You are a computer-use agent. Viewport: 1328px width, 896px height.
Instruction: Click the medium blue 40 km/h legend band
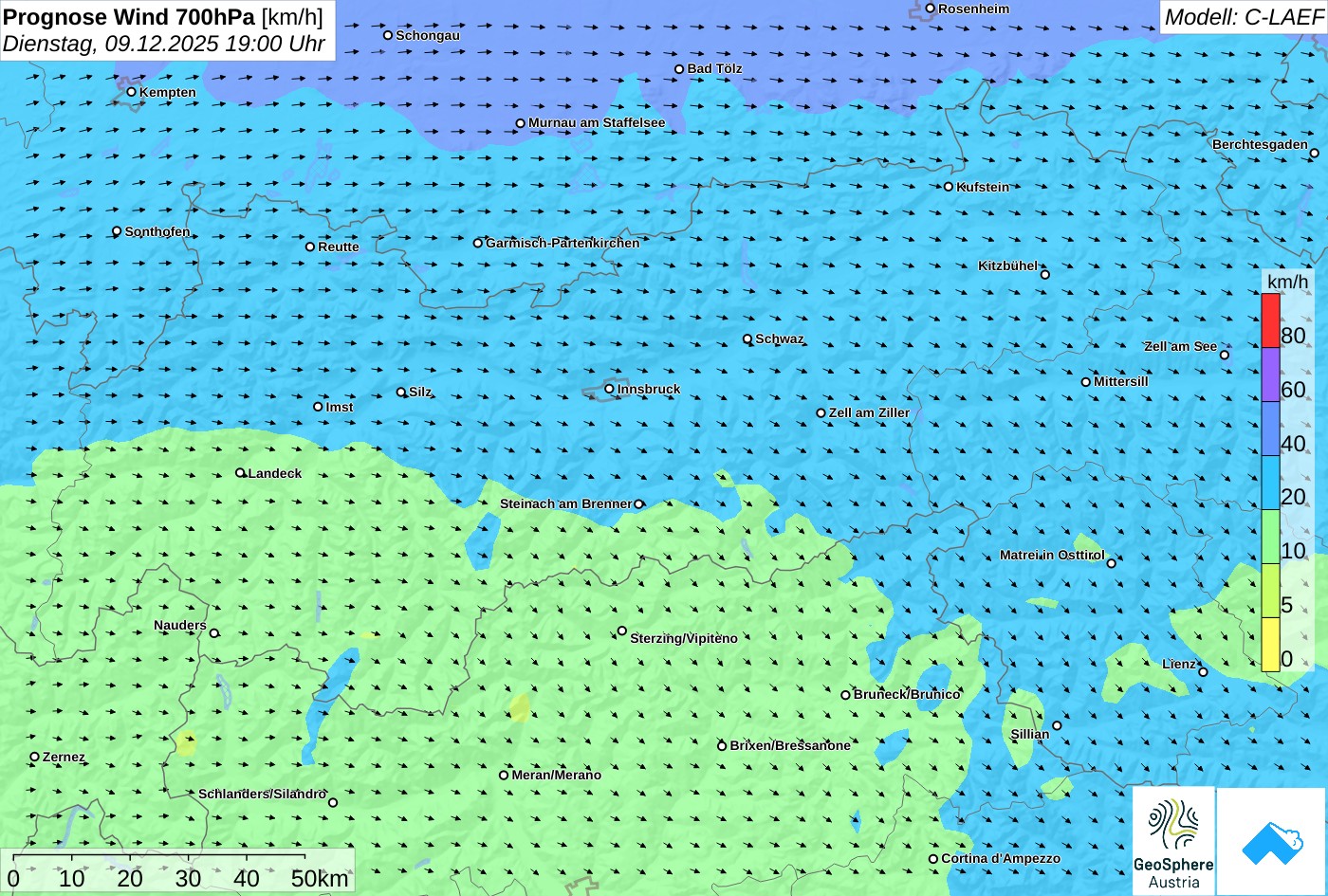pos(1270,429)
